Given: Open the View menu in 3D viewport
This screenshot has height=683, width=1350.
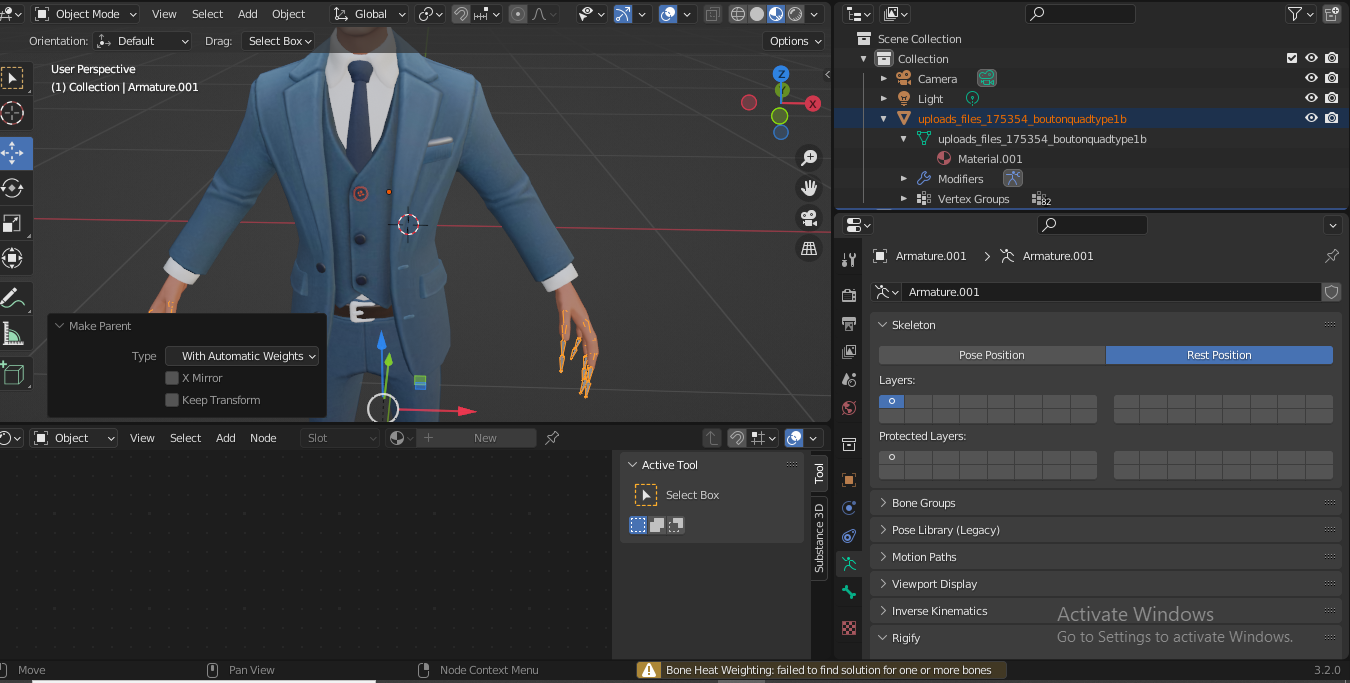Looking at the screenshot, I should point(164,14).
